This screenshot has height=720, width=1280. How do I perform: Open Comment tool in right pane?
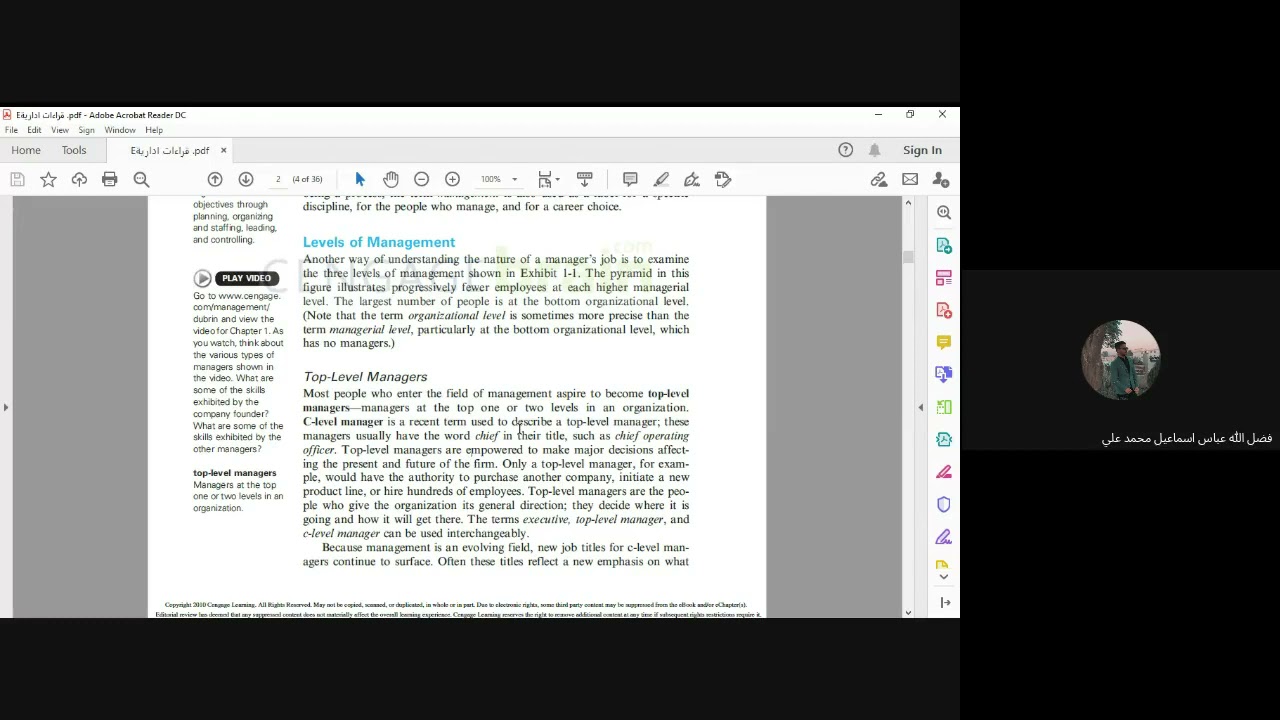tap(944, 342)
